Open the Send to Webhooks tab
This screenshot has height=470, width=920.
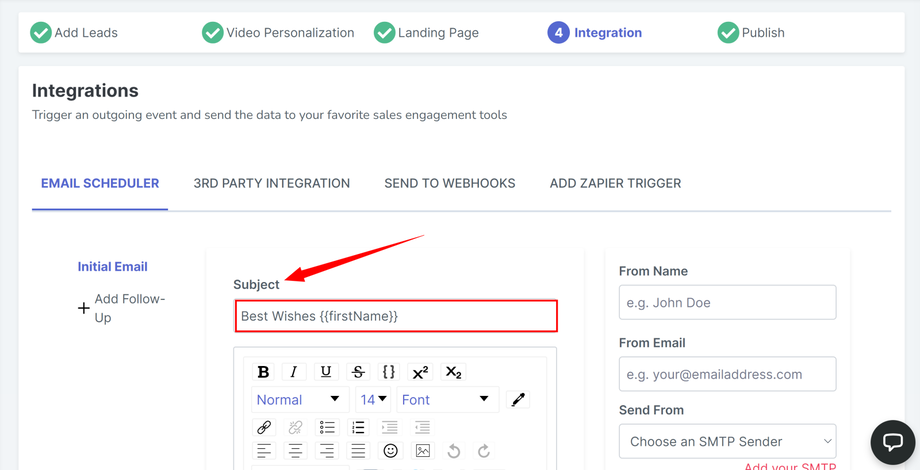tap(450, 183)
